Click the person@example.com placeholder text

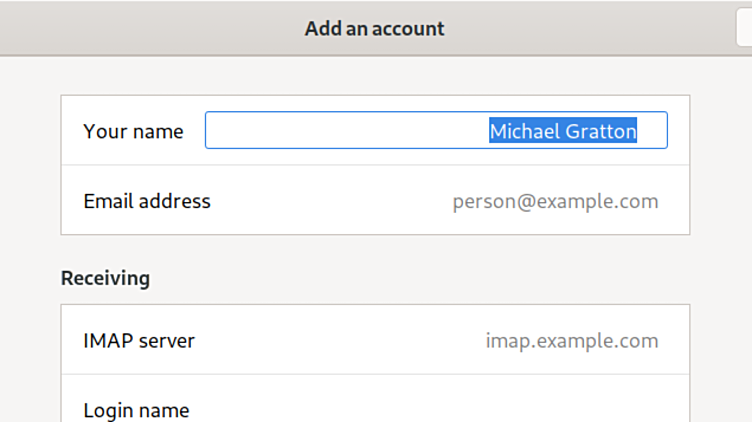pyautogui.click(x=555, y=201)
